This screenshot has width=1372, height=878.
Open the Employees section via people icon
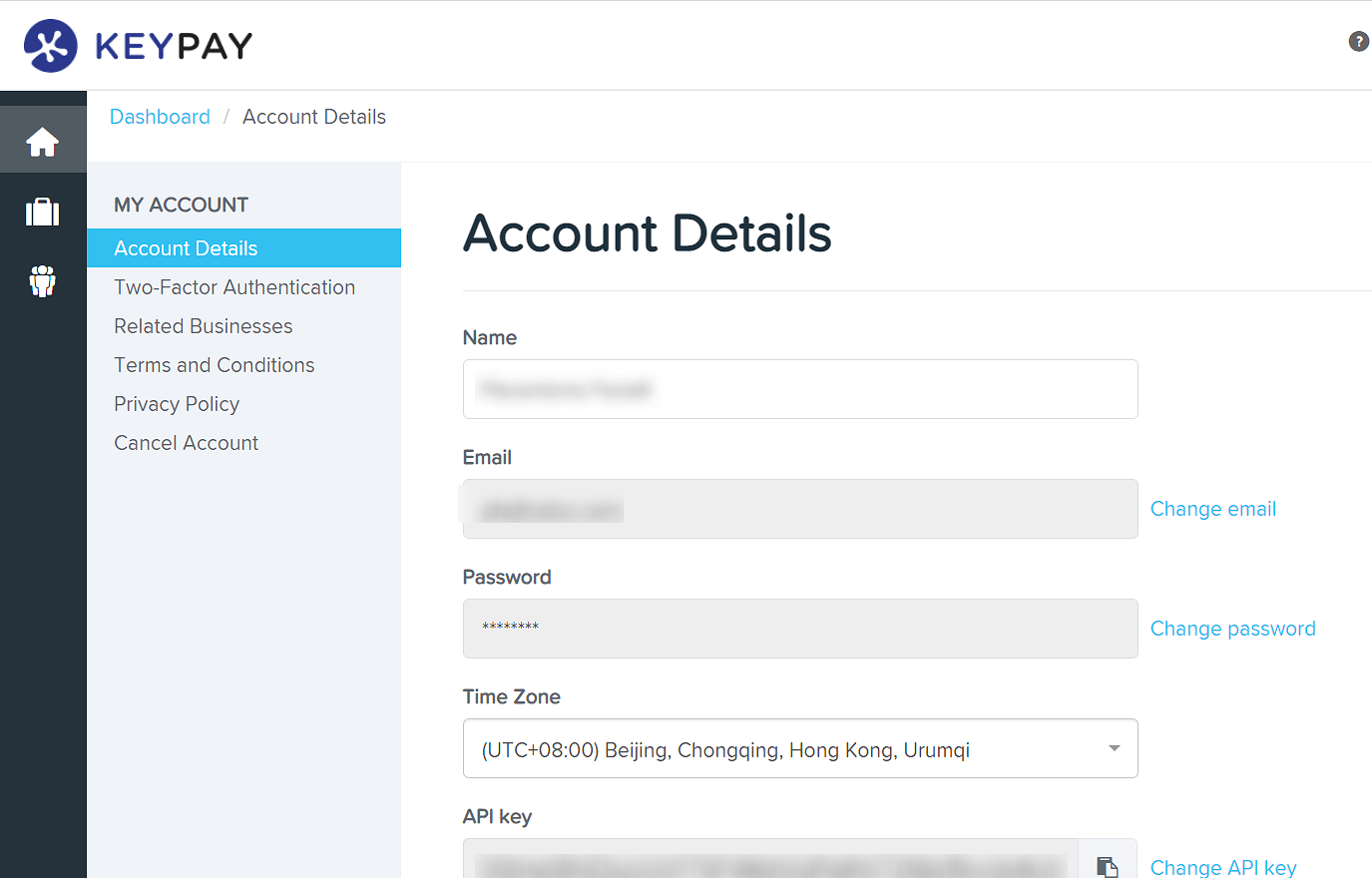pyautogui.click(x=43, y=281)
